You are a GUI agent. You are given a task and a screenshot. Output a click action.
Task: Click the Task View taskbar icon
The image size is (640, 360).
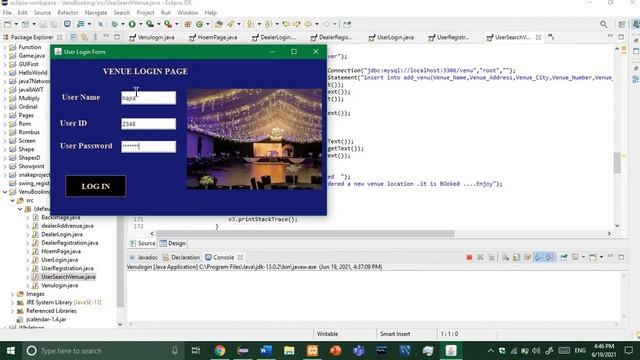pyautogui.click(x=196, y=351)
